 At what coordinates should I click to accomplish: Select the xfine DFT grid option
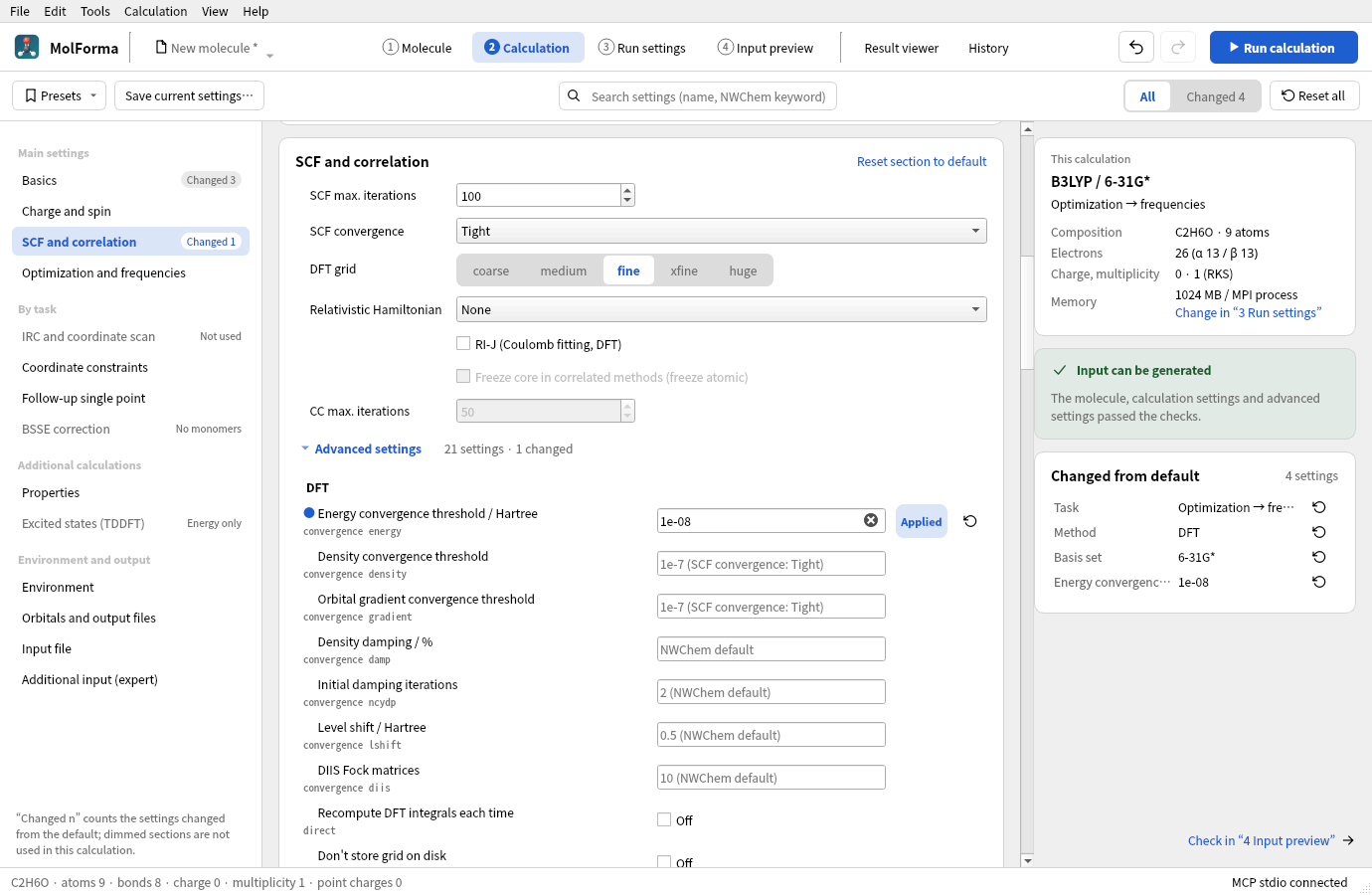684,270
